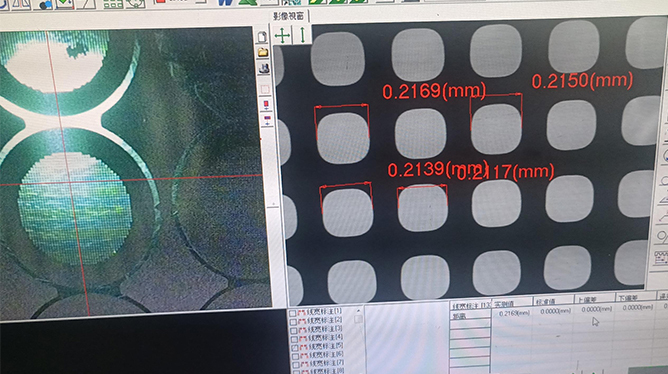
Task: Open the new document icon in side toolbar
Action: pyautogui.click(x=262, y=37)
